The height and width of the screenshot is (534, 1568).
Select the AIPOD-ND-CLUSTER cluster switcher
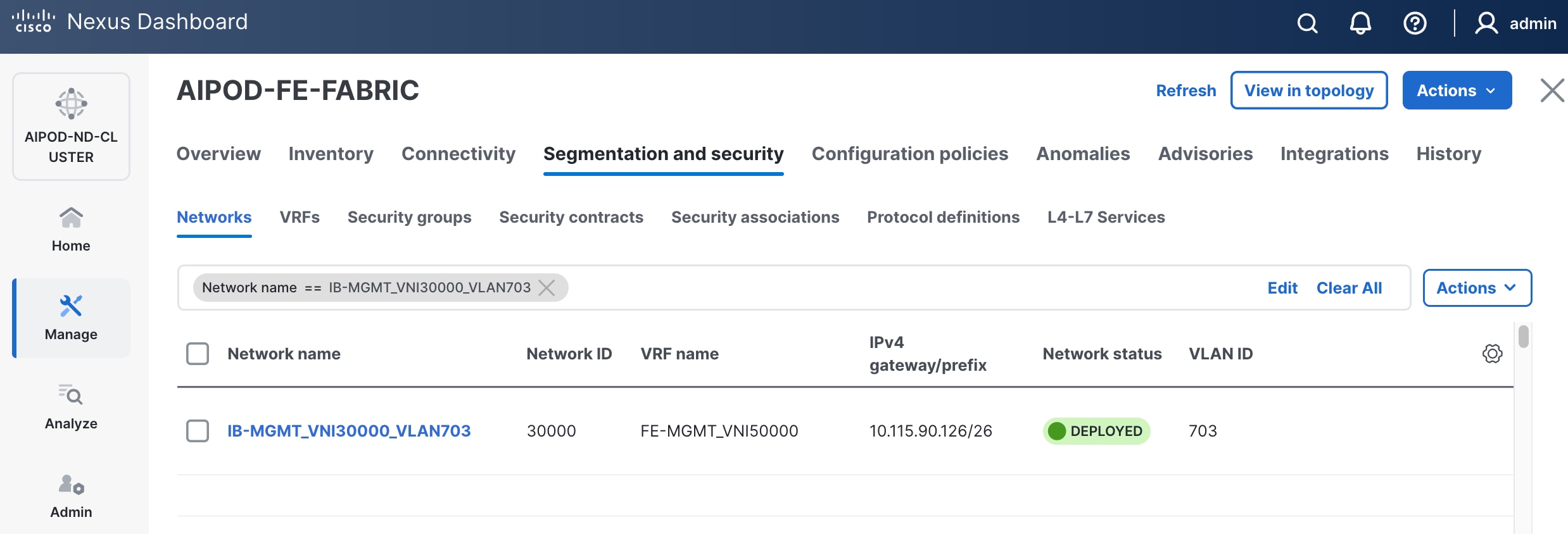point(71,127)
